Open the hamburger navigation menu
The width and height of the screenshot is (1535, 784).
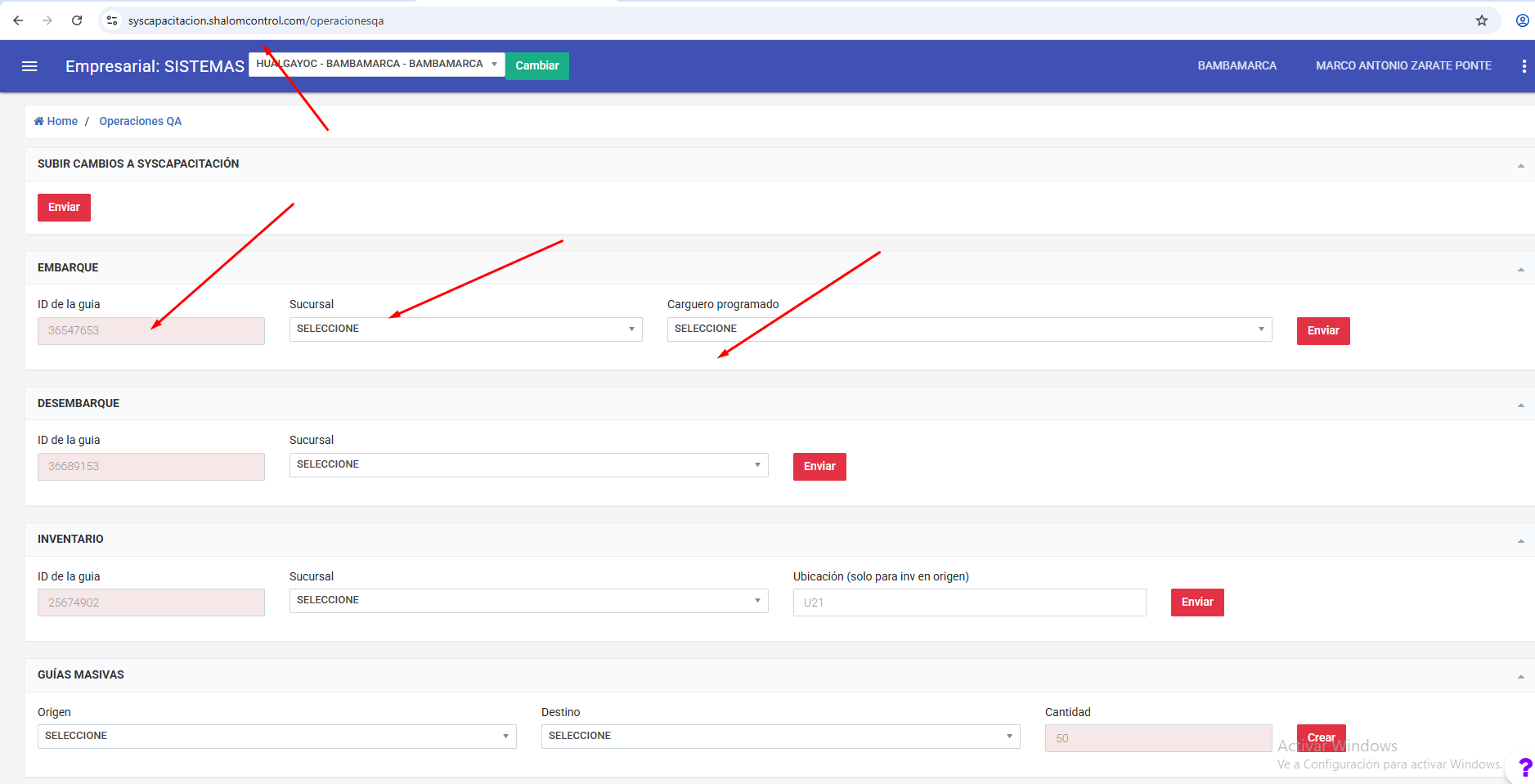(x=29, y=66)
